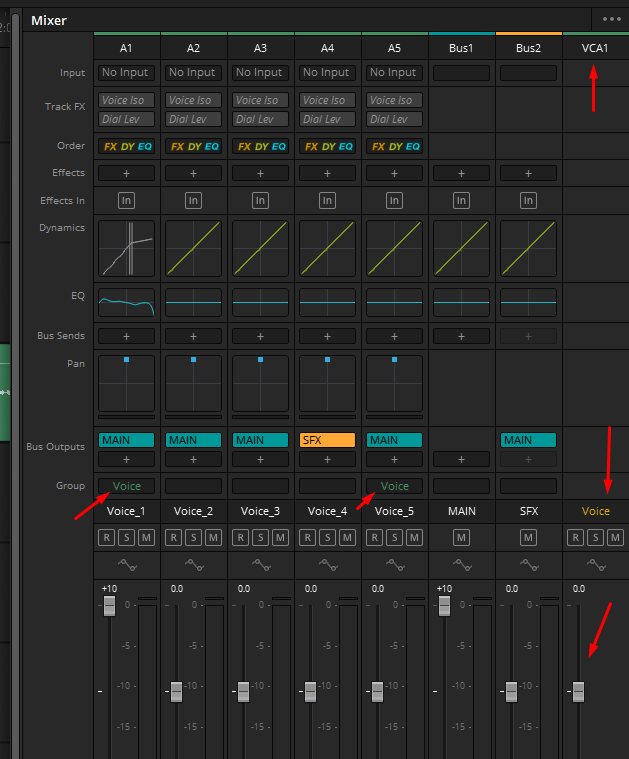
Task: Solo the Voice_2 track
Action: point(193,538)
